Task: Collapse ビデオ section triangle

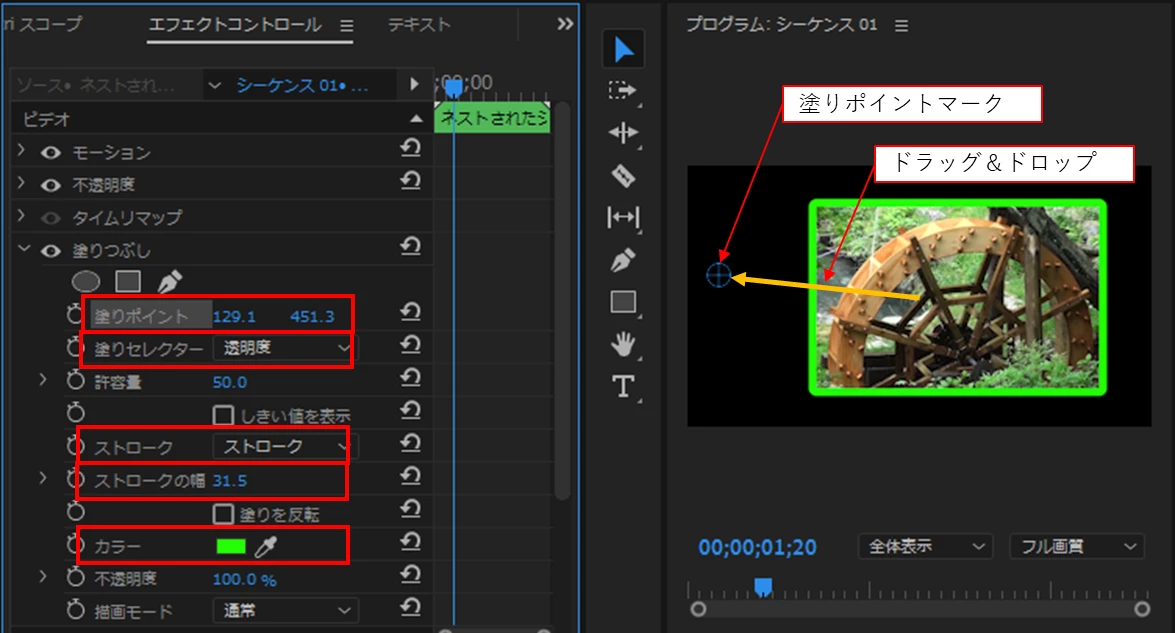Action: tap(417, 119)
